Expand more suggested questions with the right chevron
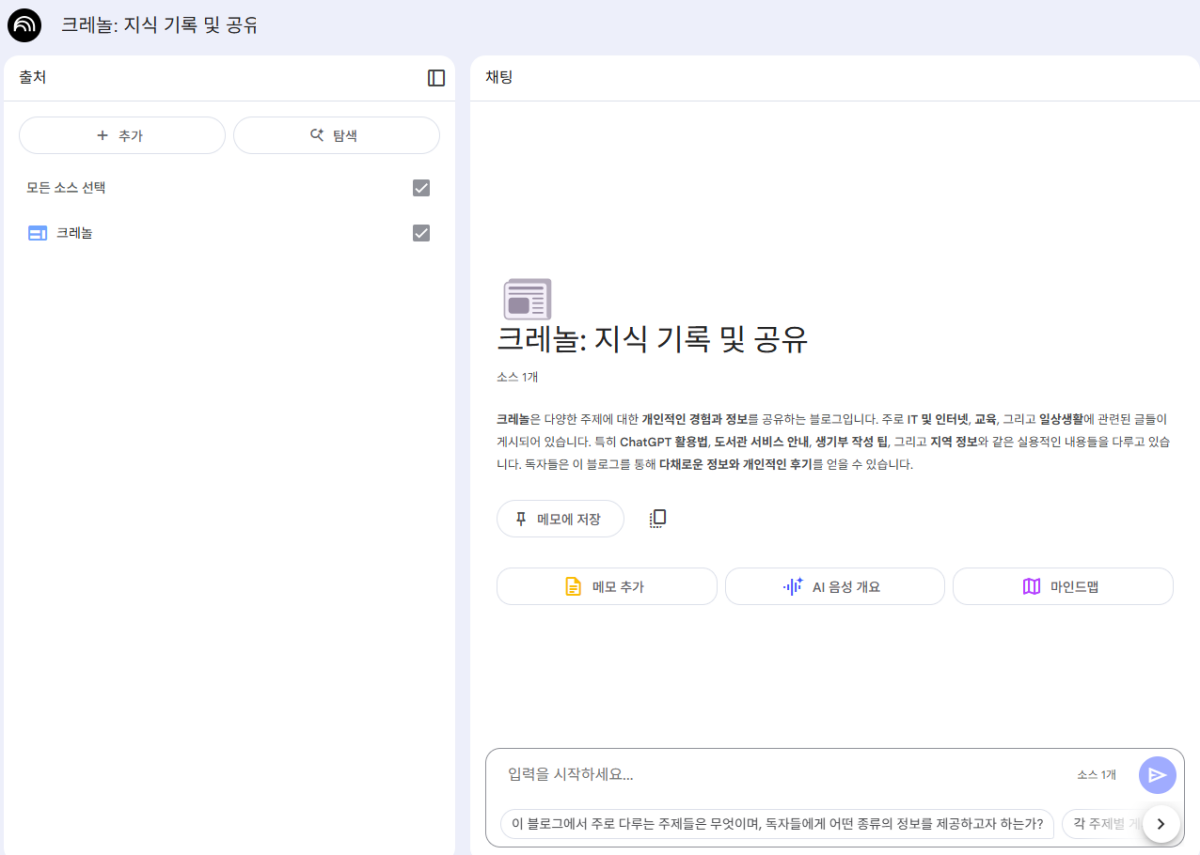This screenshot has height=855, width=1200. (1161, 824)
